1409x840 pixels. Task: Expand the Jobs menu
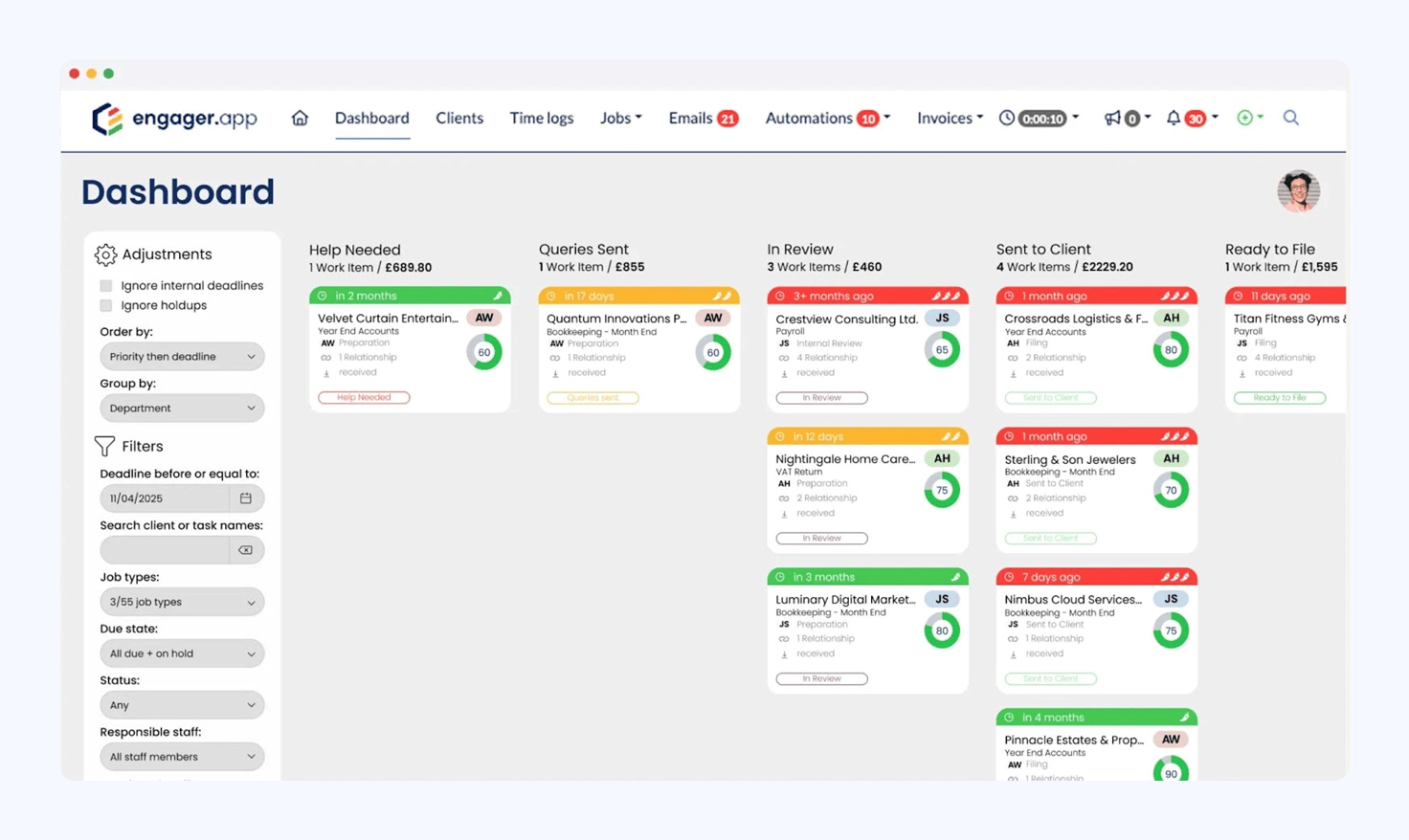tap(621, 118)
